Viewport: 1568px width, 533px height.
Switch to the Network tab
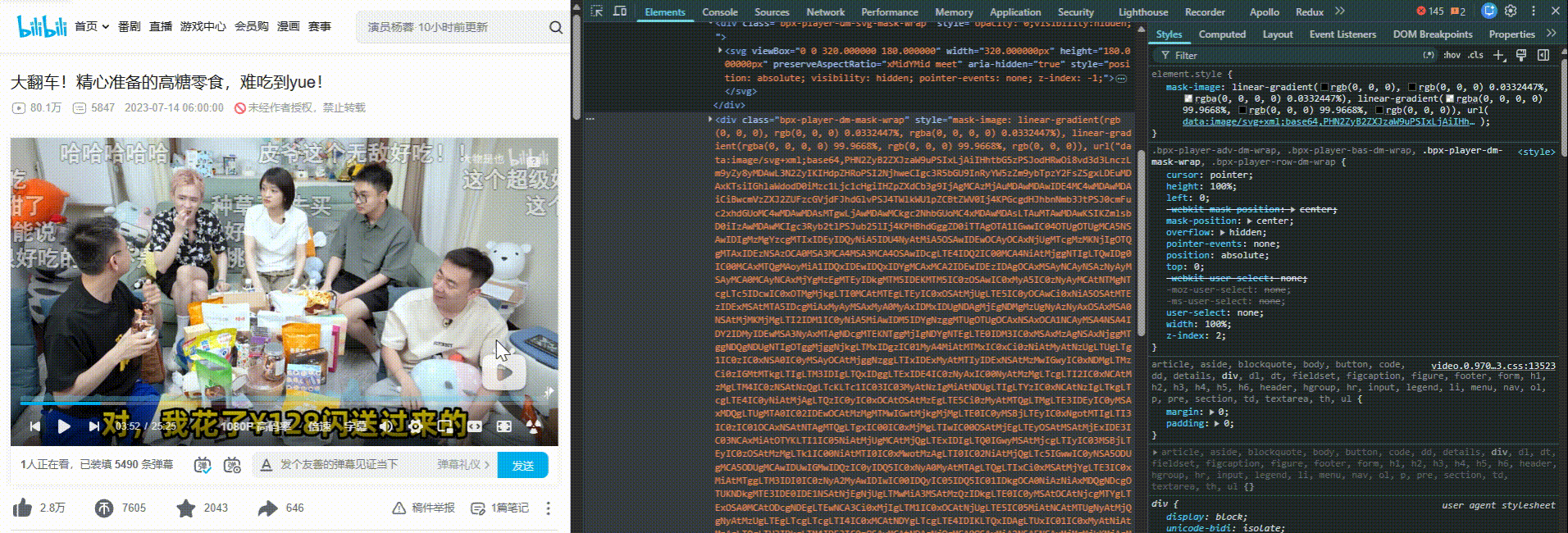(x=825, y=11)
